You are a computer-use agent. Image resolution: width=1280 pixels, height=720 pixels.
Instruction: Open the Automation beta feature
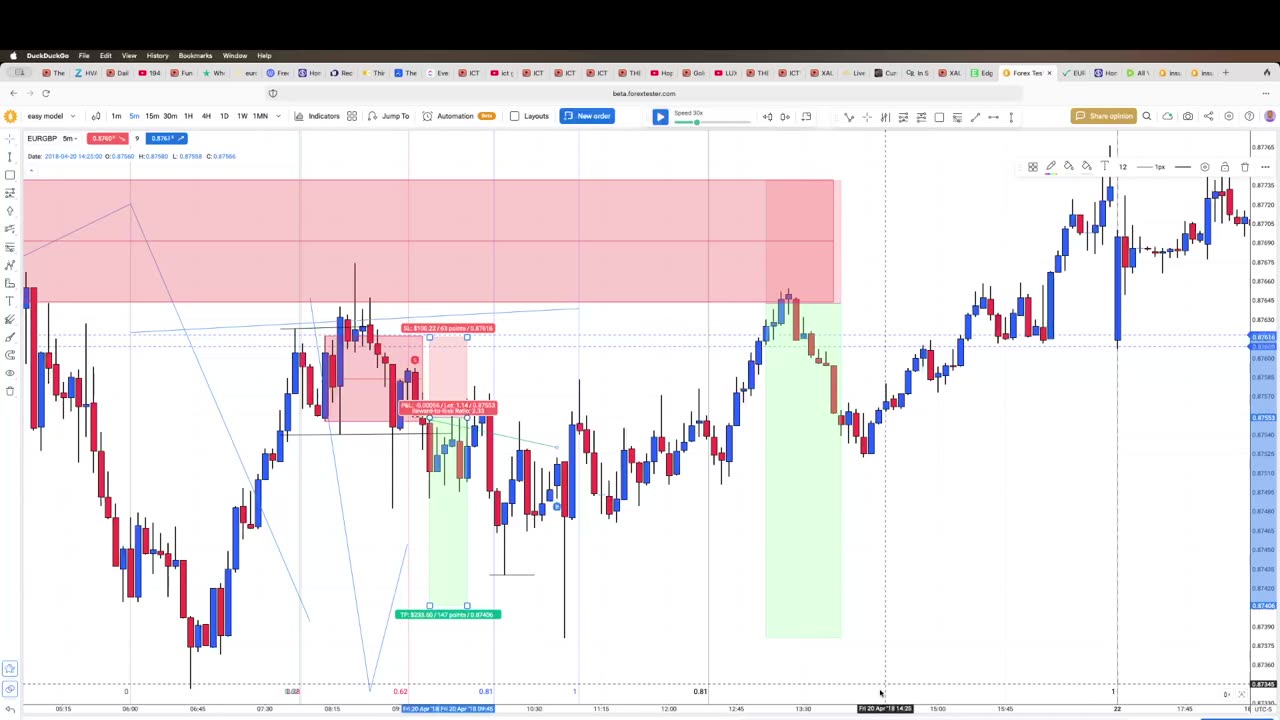[x=458, y=116]
